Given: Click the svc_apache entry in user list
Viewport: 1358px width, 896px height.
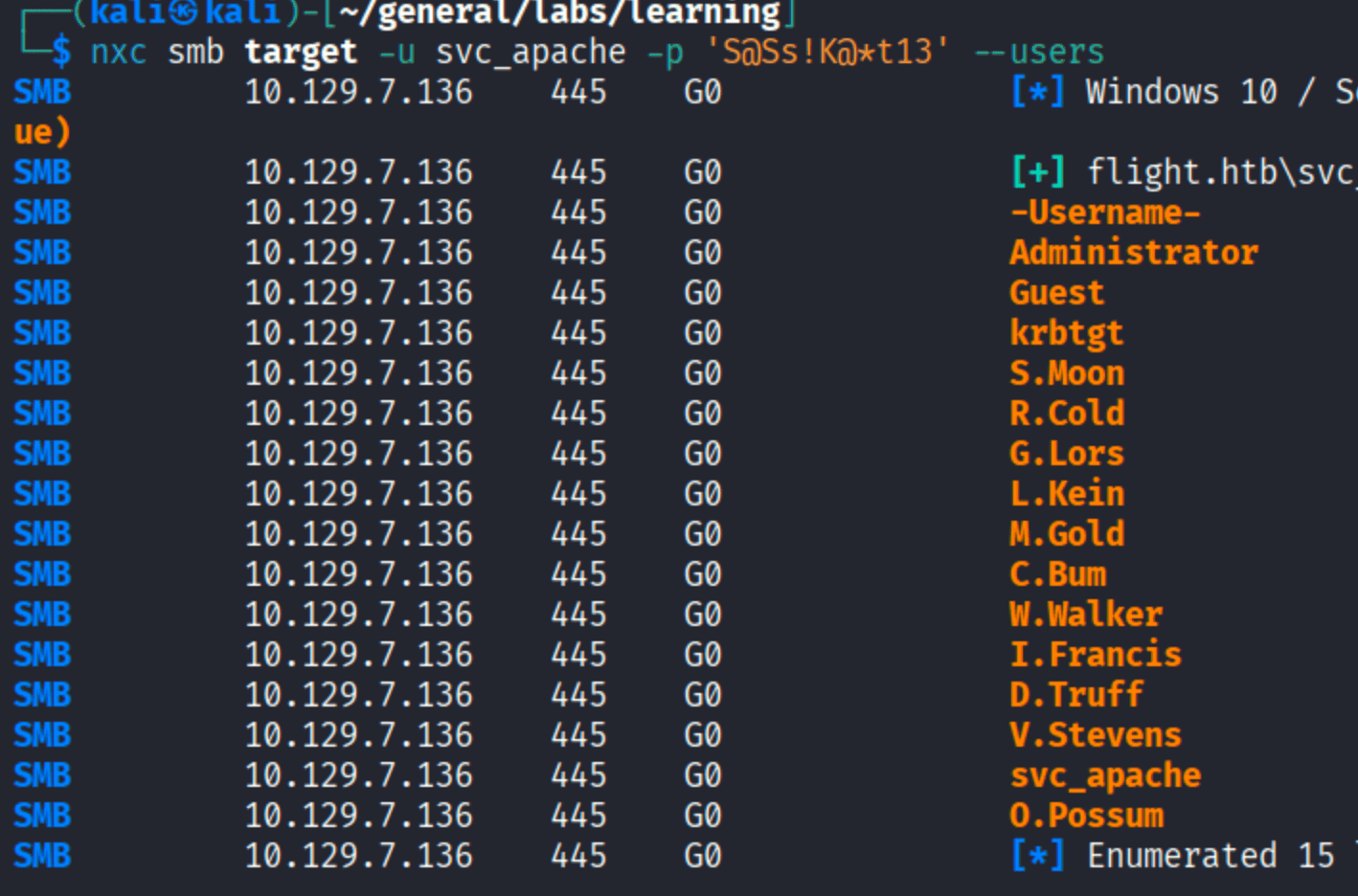Looking at the screenshot, I should (x=1105, y=775).
